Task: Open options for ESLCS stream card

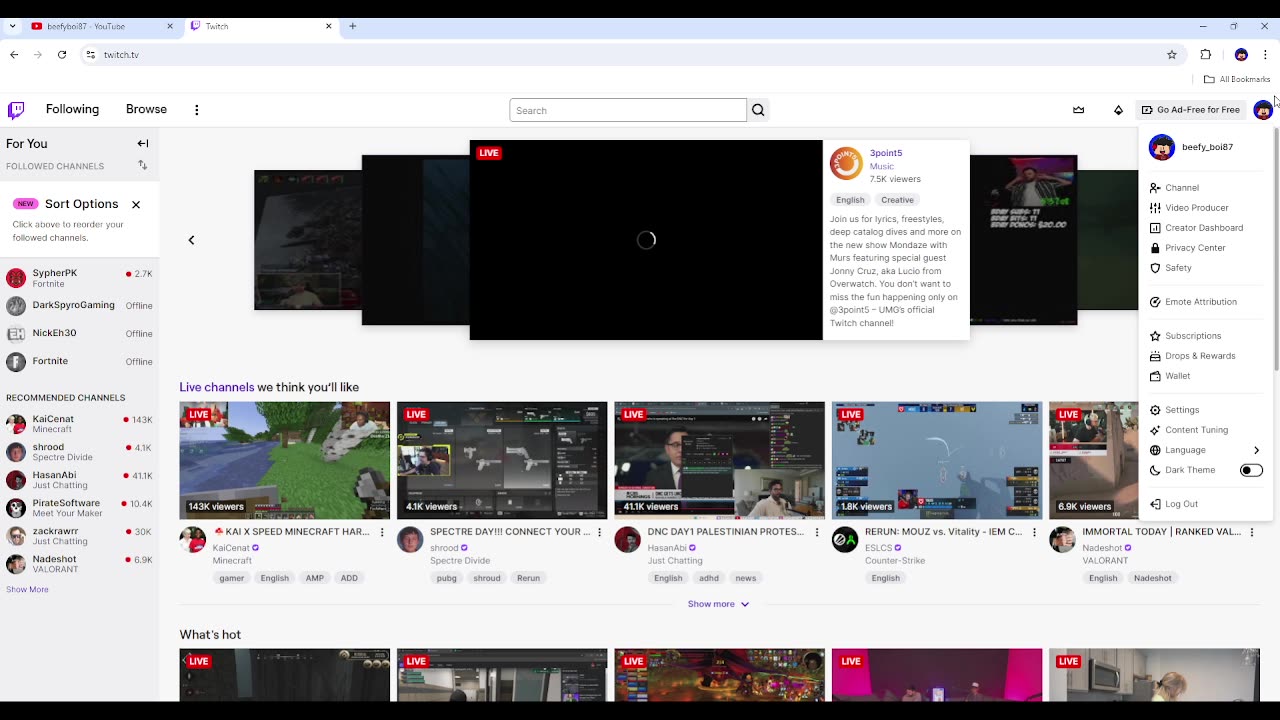Action: 1035,533
